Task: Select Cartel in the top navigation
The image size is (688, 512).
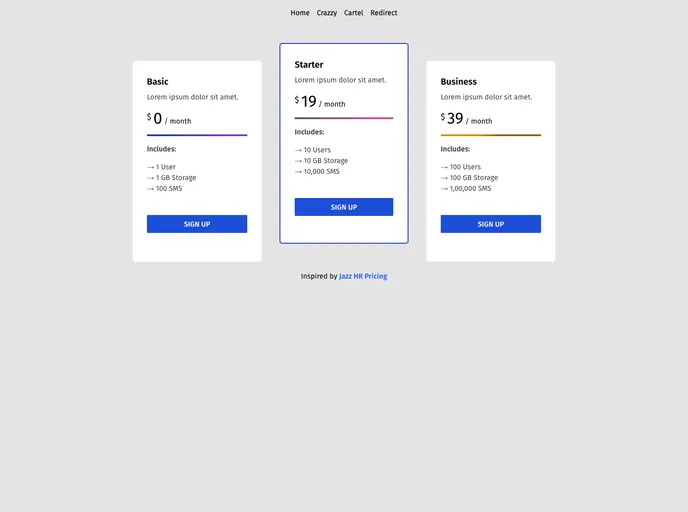Action: point(354,13)
